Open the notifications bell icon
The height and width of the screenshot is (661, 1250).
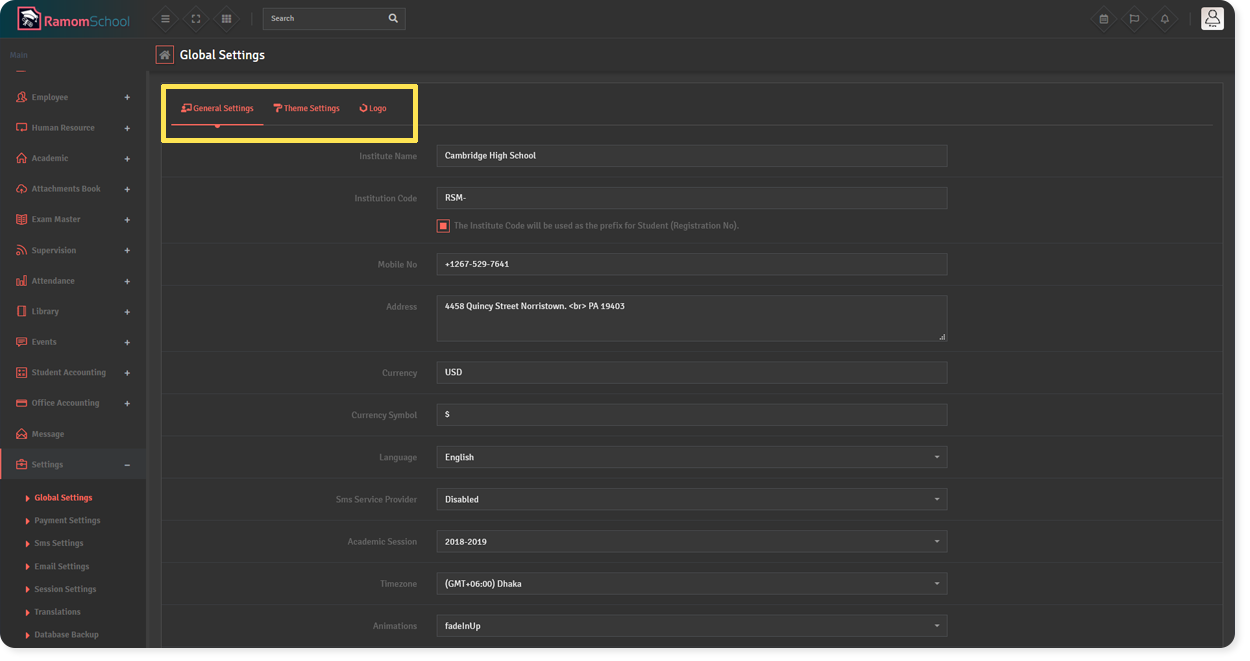click(1165, 18)
